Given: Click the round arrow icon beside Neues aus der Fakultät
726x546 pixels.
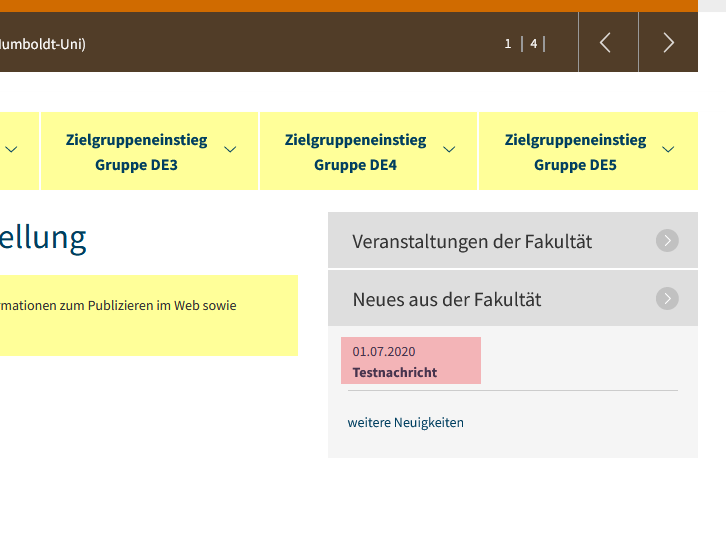Looking at the screenshot, I should [x=667, y=299].
